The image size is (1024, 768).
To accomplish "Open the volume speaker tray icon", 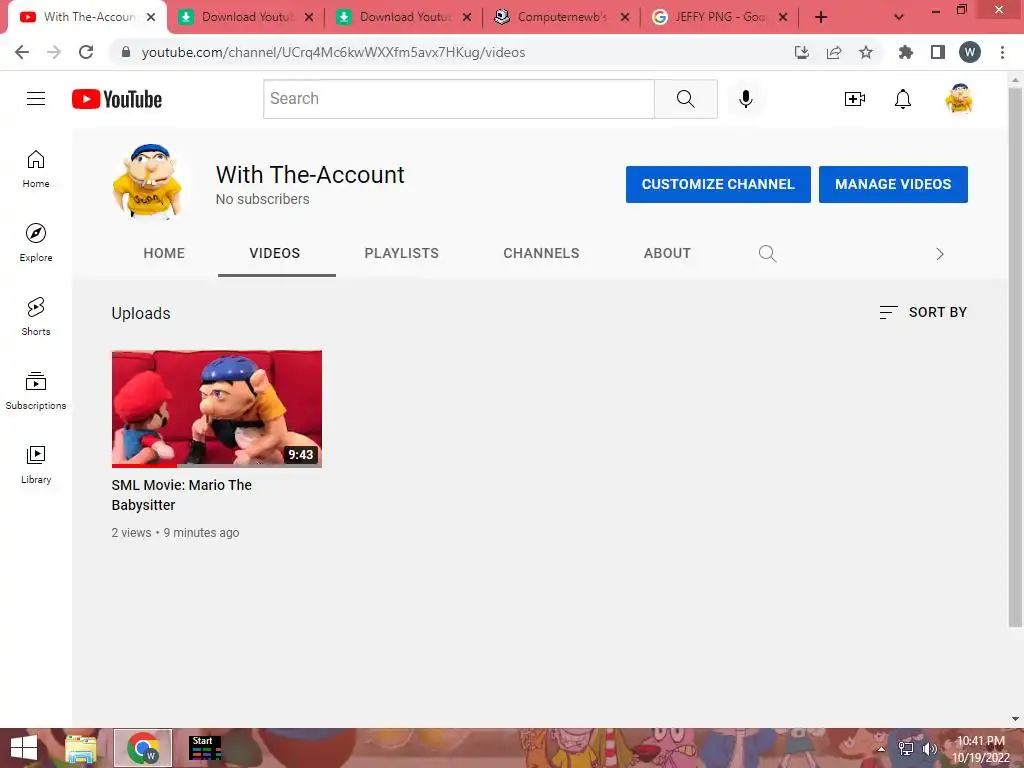I will 929,748.
